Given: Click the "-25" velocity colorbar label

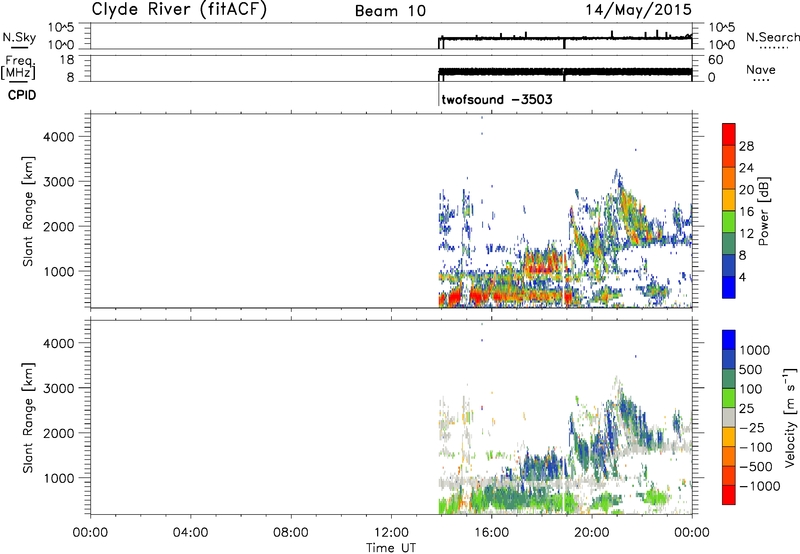Looking at the screenshot, I should tap(754, 428).
